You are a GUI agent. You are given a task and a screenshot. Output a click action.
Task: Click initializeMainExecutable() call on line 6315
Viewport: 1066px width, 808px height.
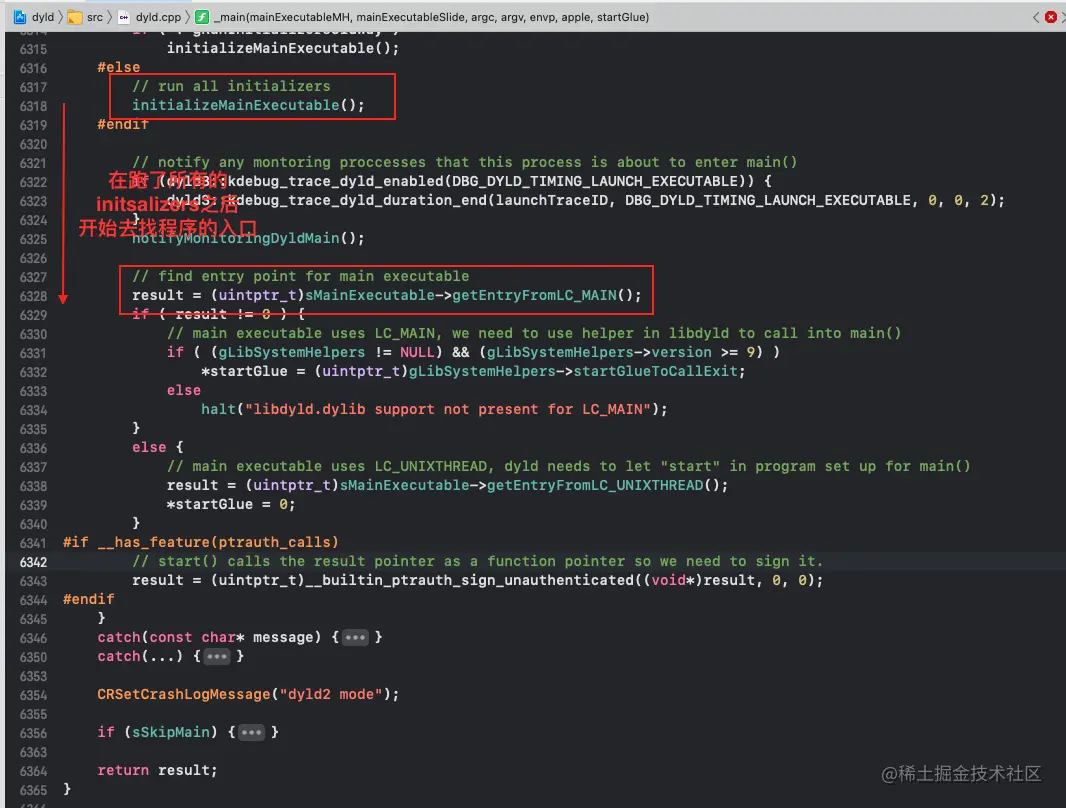tap(283, 48)
